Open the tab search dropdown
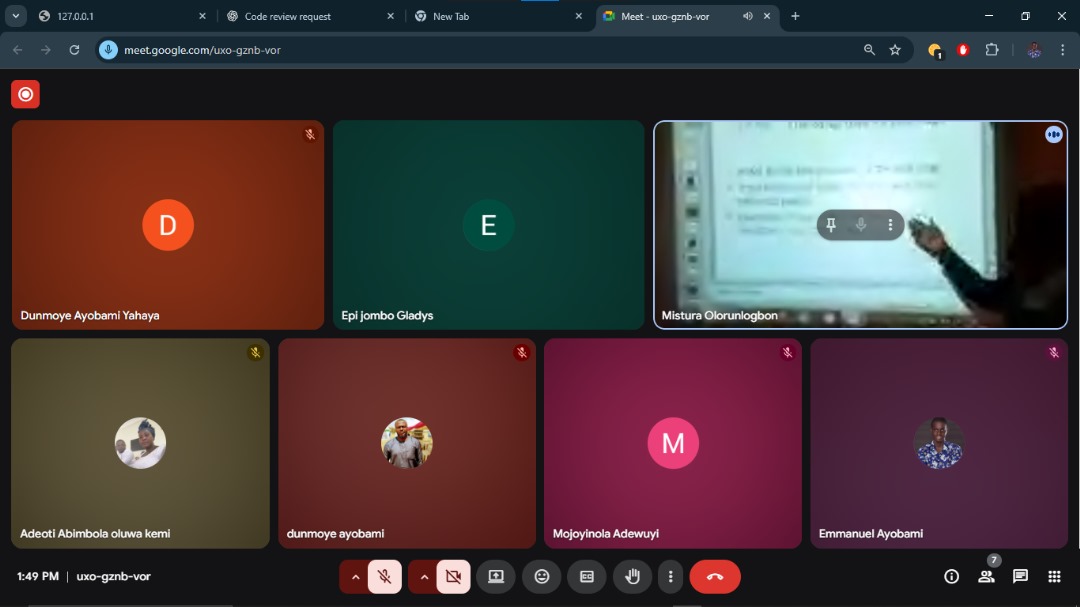The image size is (1080, 607). [15, 16]
